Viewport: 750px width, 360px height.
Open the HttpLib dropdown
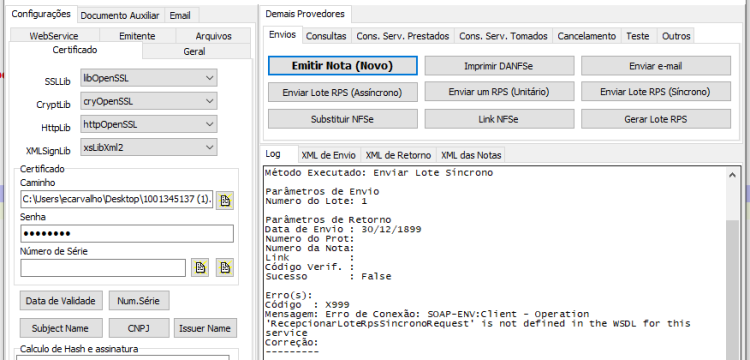coord(149,124)
